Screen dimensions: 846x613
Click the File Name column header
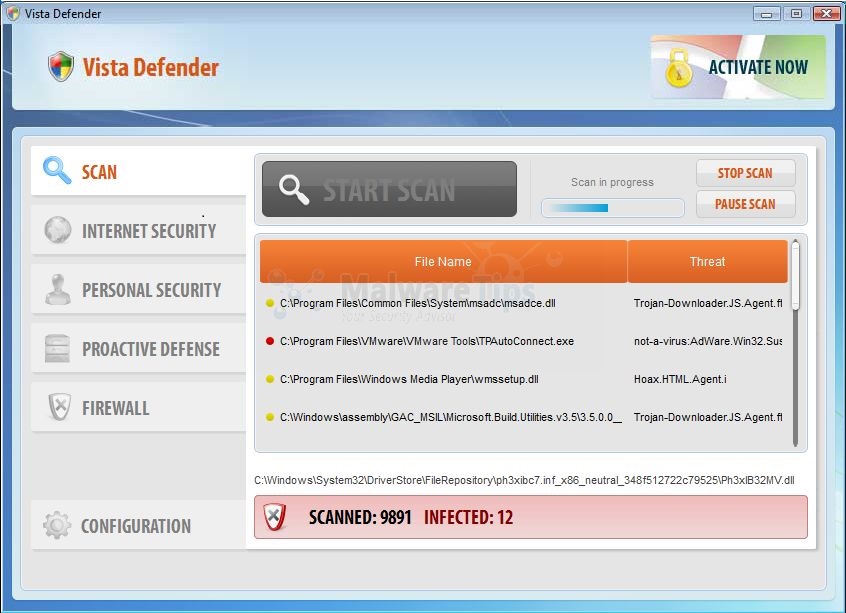click(444, 262)
